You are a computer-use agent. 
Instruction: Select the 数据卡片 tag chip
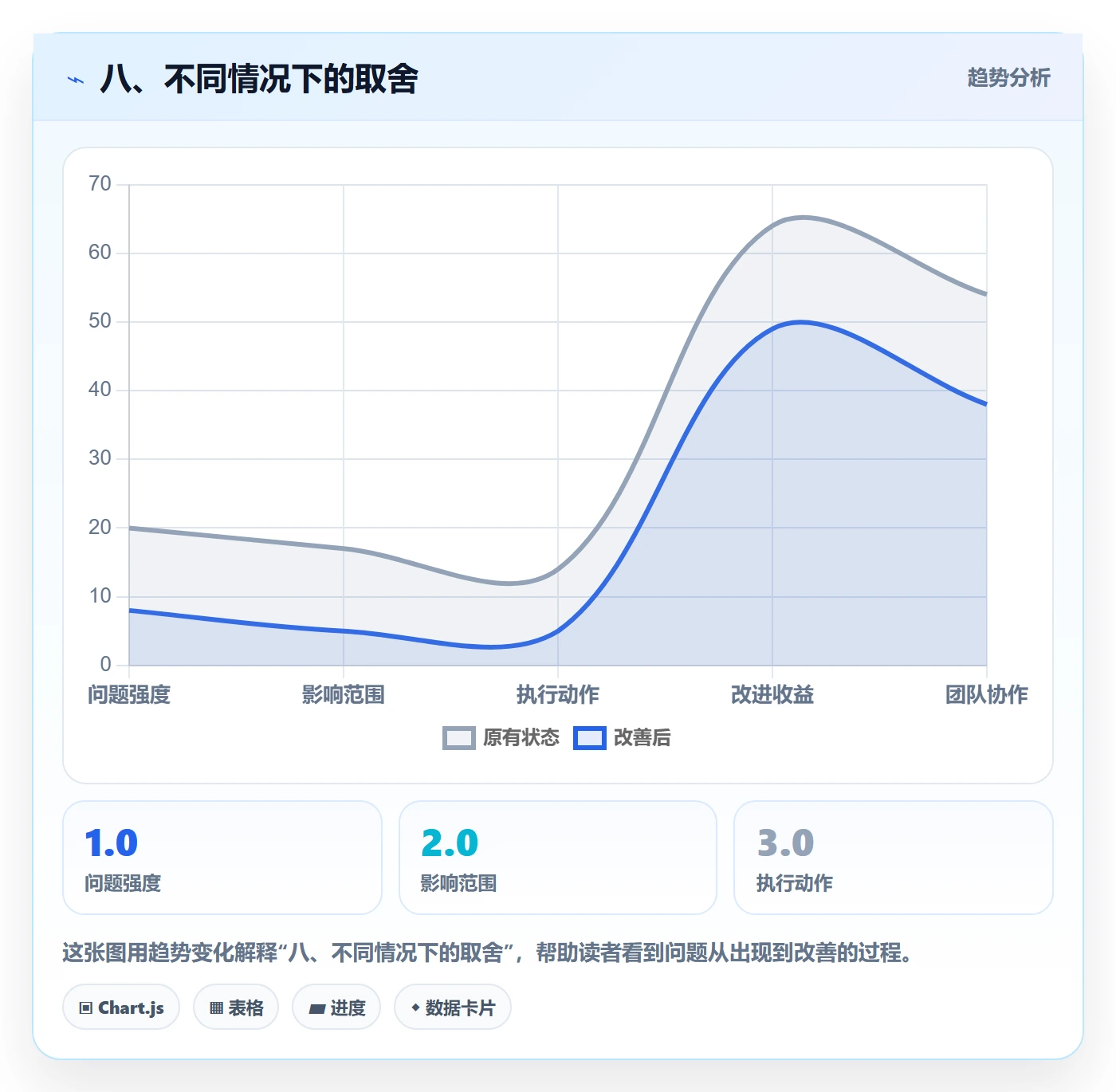pyautogui.click(x=453, y=1008)
